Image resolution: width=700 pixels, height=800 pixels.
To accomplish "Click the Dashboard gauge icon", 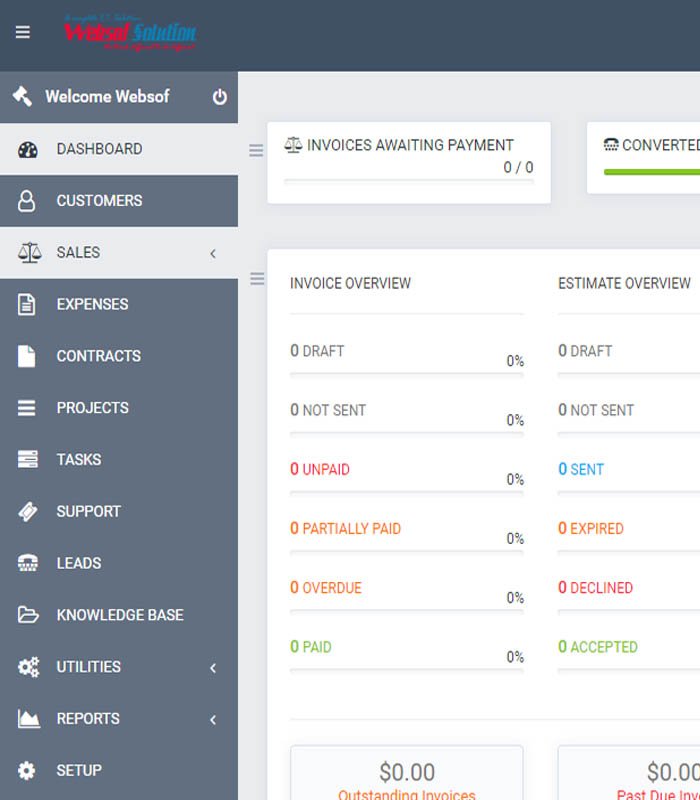I will 28,149.
